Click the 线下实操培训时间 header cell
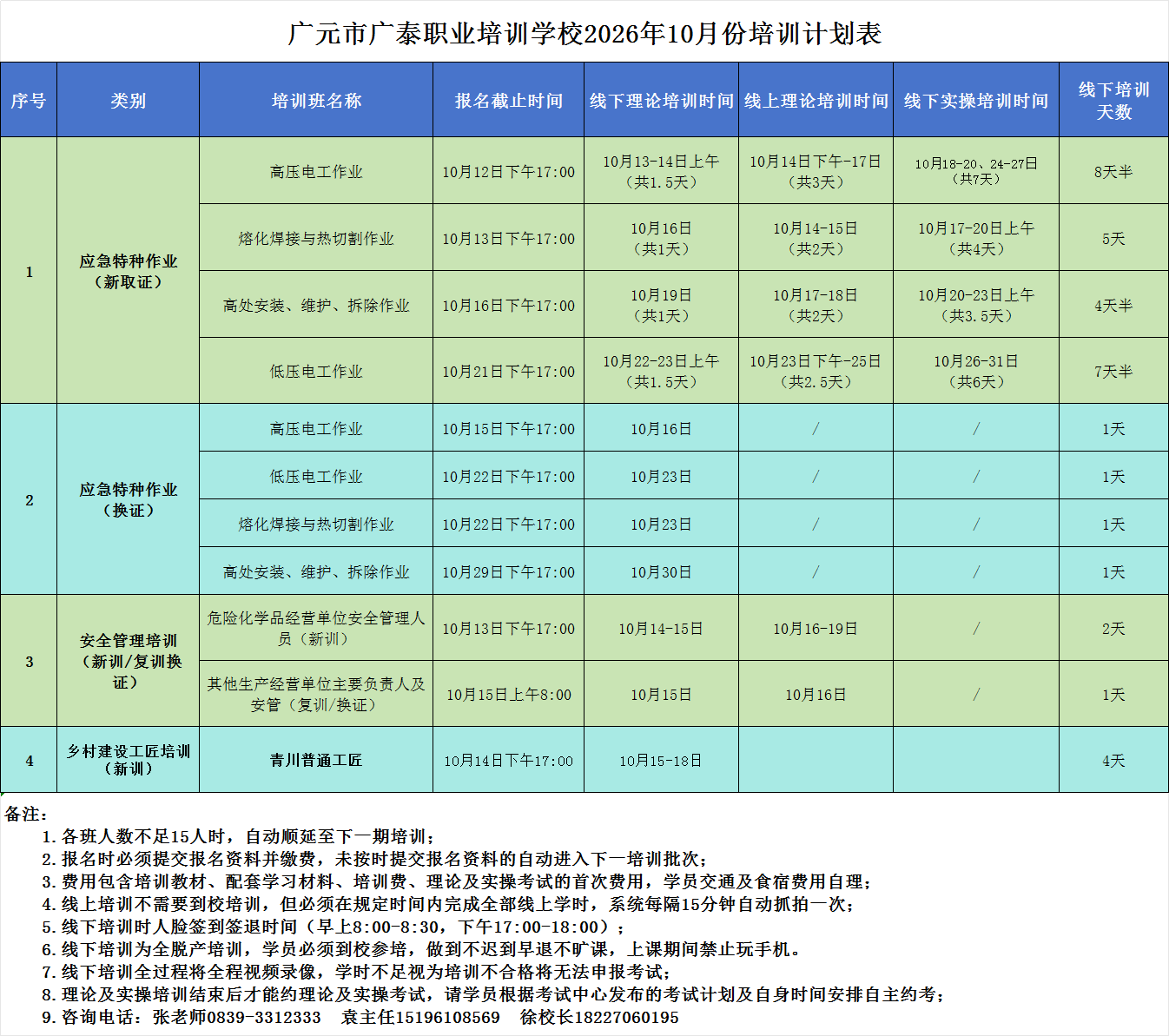The width and height of the screenshot is (1169, 1036). pyautogui.click(x=976, y=100)
